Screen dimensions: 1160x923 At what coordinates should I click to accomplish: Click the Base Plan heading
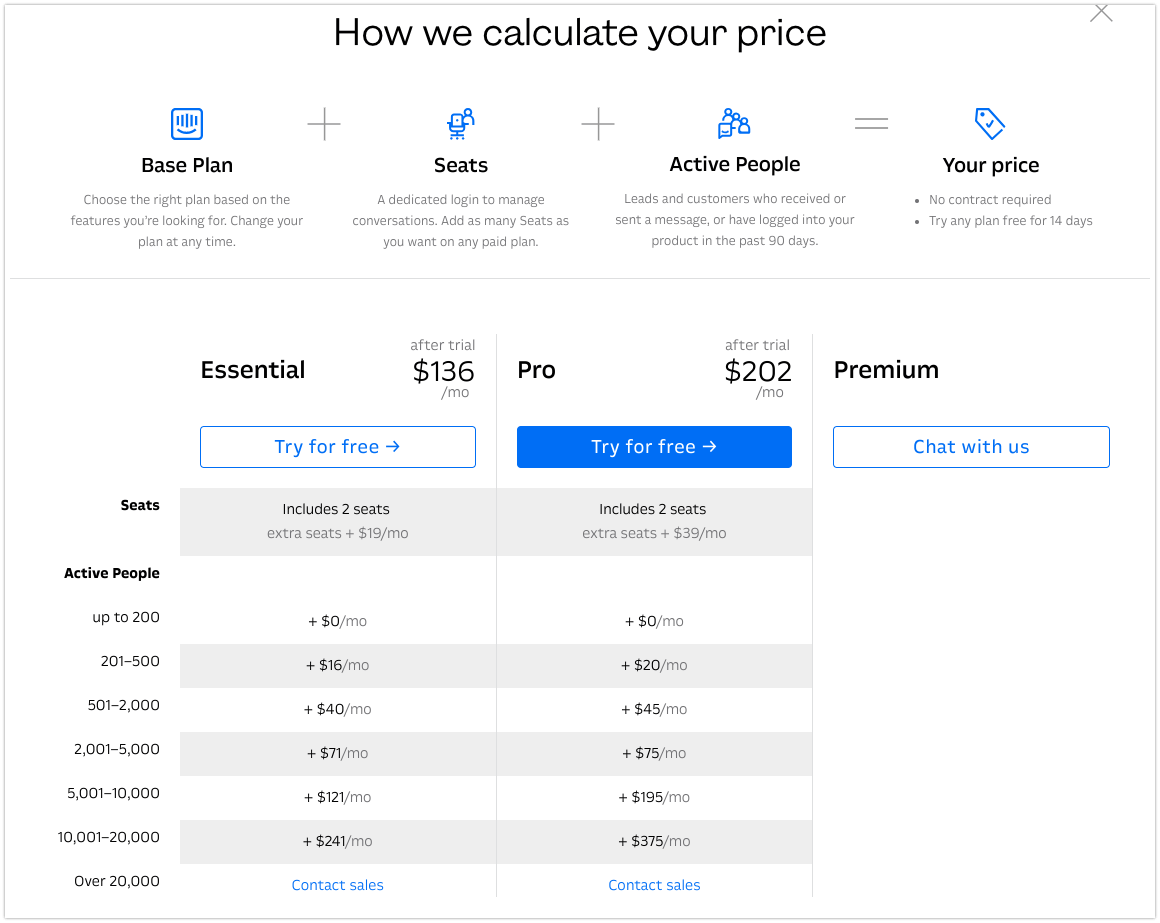(186, 165)
